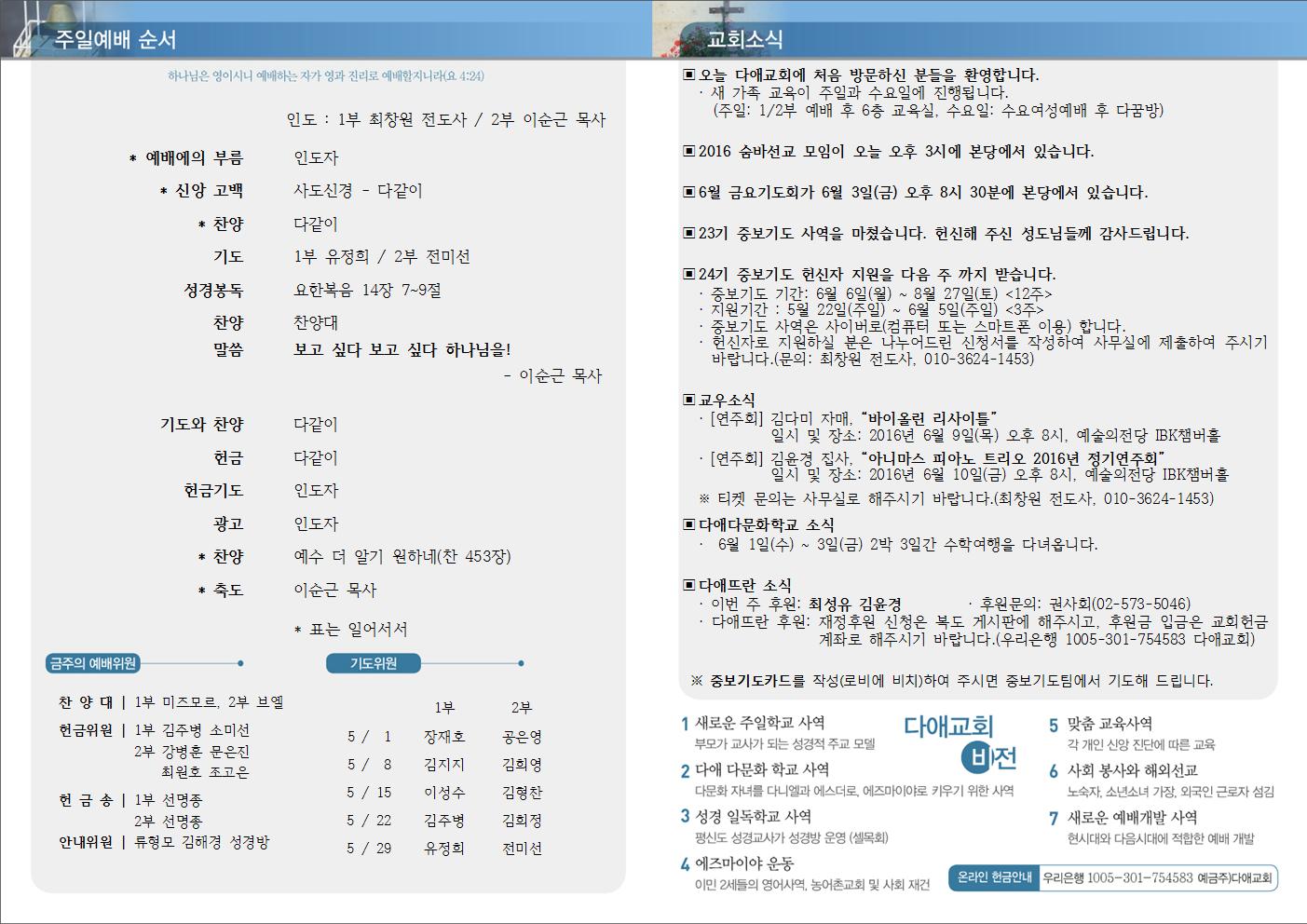The image size is (1307, 924).
Task: Click the square bullet beside 다애다문화학교 소식
Action: coord(689,524)
